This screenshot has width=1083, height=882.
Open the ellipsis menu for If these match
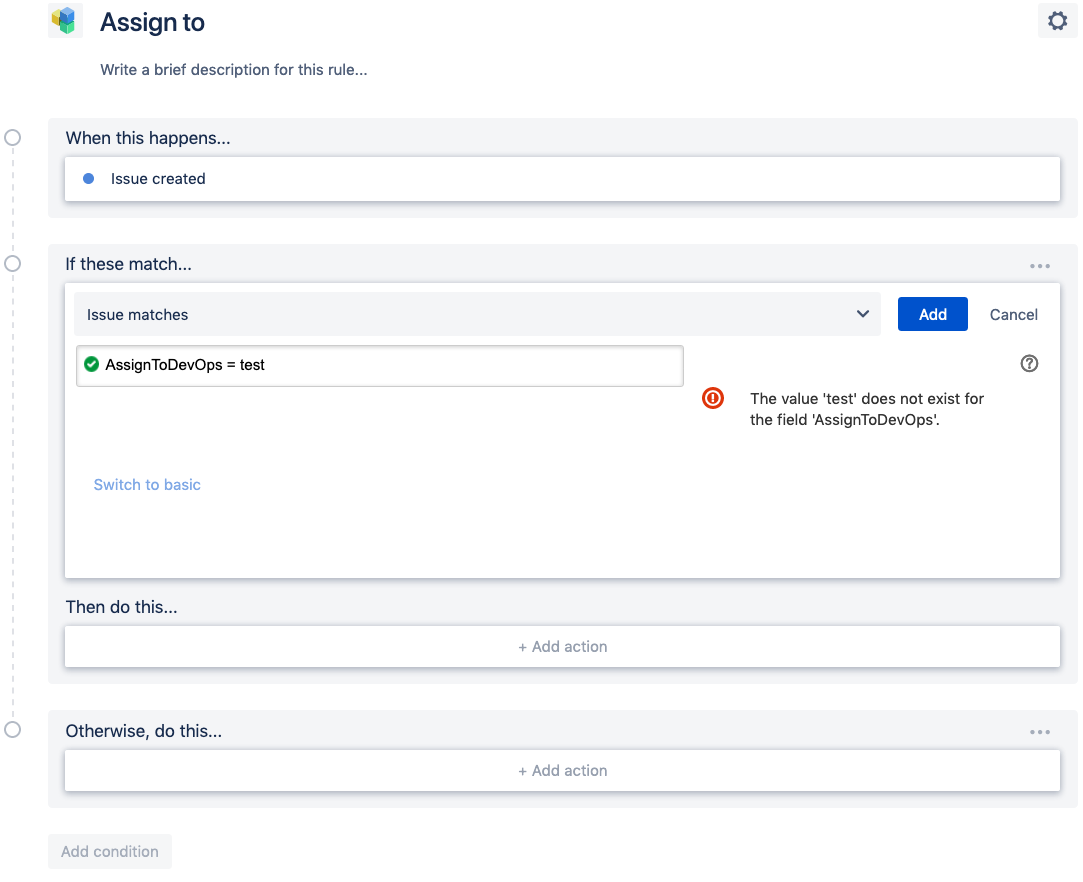[x=1040, y=265]
